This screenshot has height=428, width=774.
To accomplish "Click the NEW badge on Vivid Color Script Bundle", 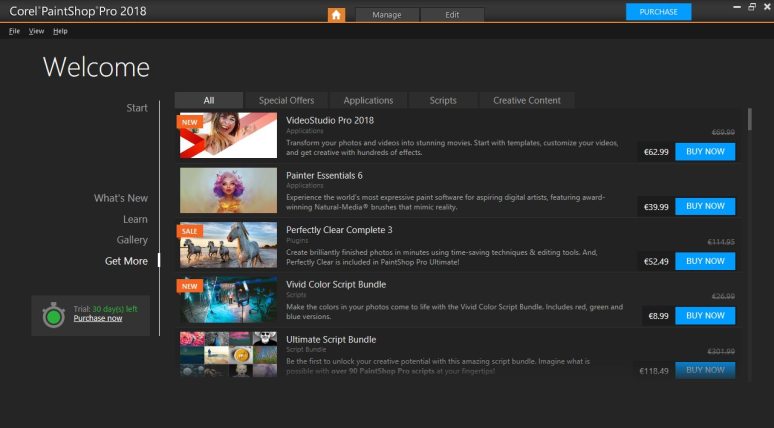I will point(190,286).
